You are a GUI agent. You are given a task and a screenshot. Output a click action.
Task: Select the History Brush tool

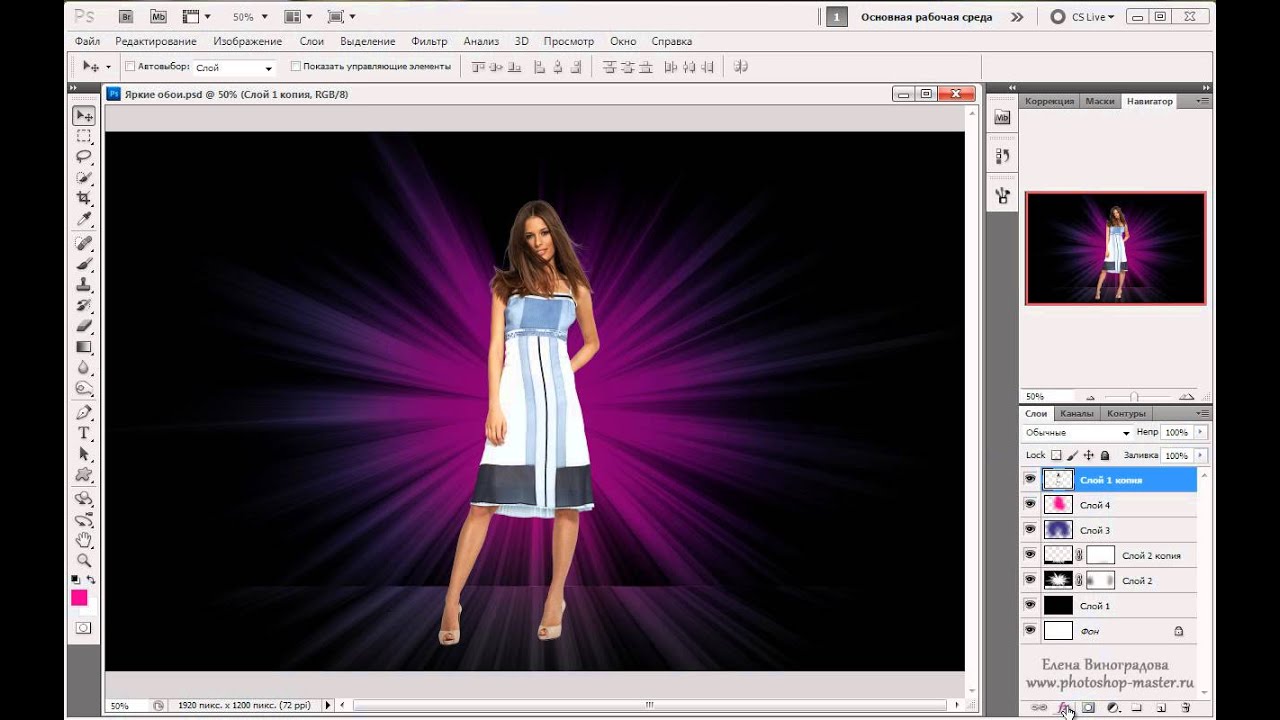click(84, 305)
